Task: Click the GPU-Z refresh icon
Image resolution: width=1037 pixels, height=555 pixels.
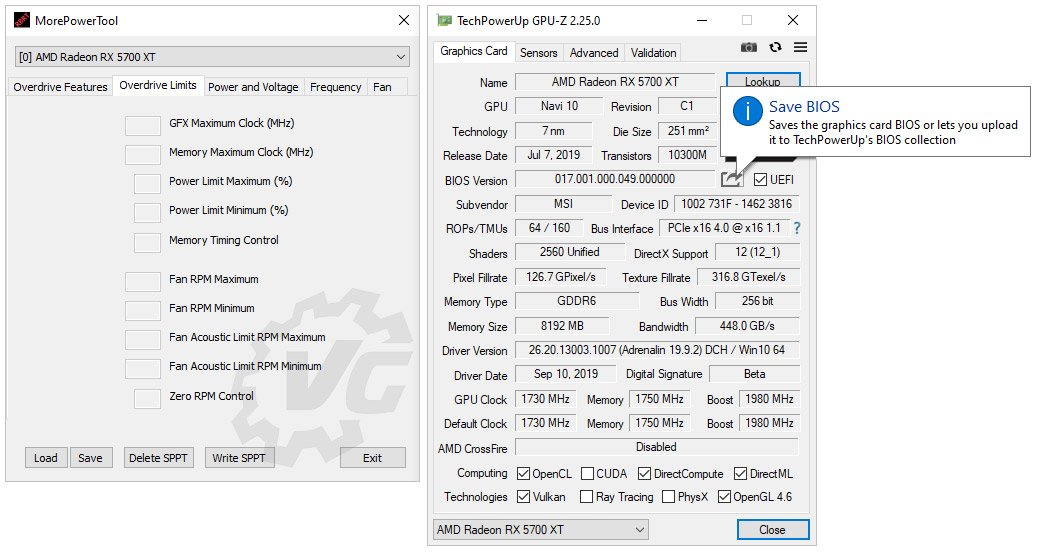Action: pos(775,47)
